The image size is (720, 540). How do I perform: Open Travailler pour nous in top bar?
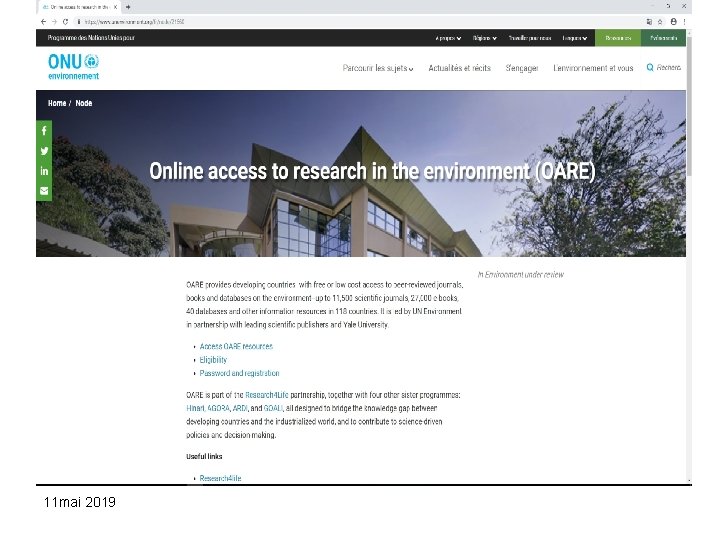[x=529, y=38]
